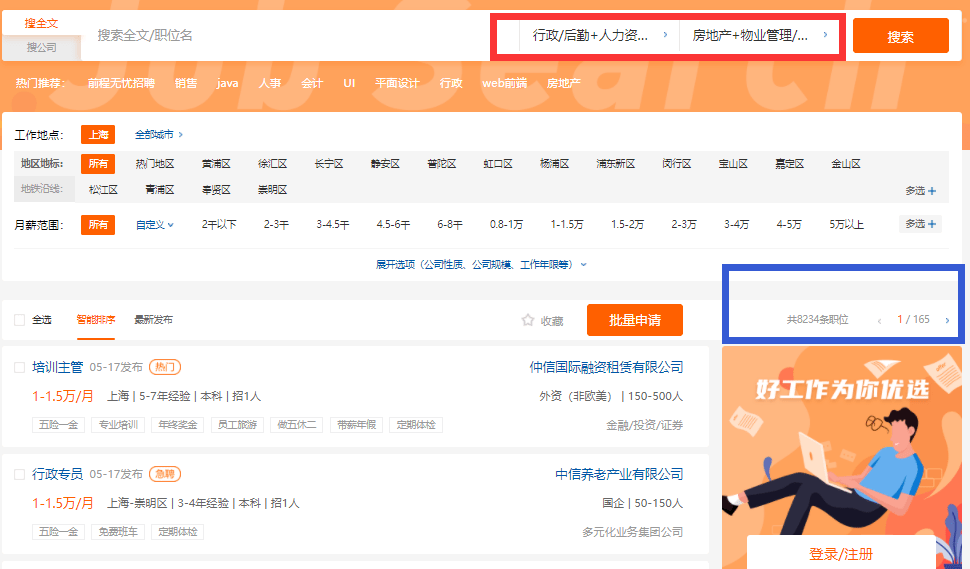This screenshot has height=569, width=970.
Task: Switch to 最新发布 sorting tab
Action: point(153,320)
